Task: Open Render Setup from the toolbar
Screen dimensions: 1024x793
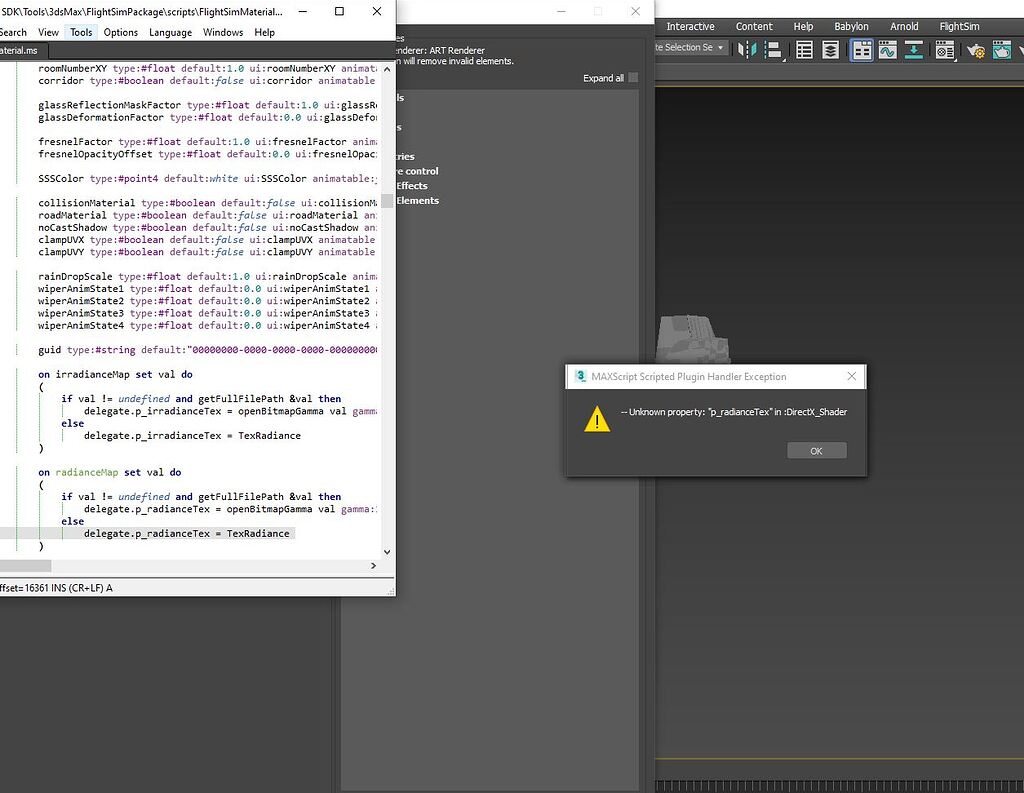Action: (979, 50)
